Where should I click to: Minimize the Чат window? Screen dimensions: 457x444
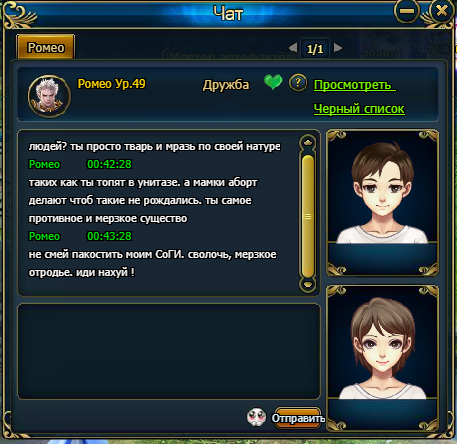coord(407,11)
